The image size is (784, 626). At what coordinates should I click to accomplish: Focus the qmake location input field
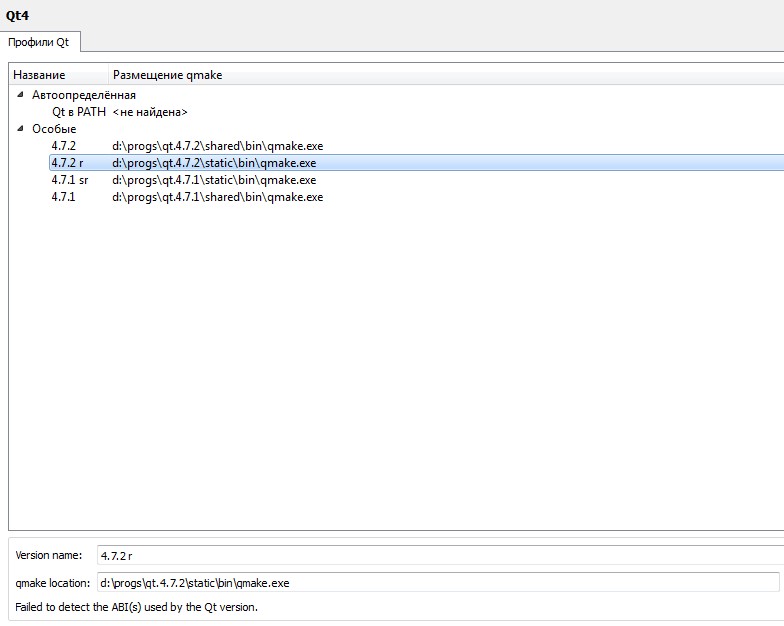point(438,582)
